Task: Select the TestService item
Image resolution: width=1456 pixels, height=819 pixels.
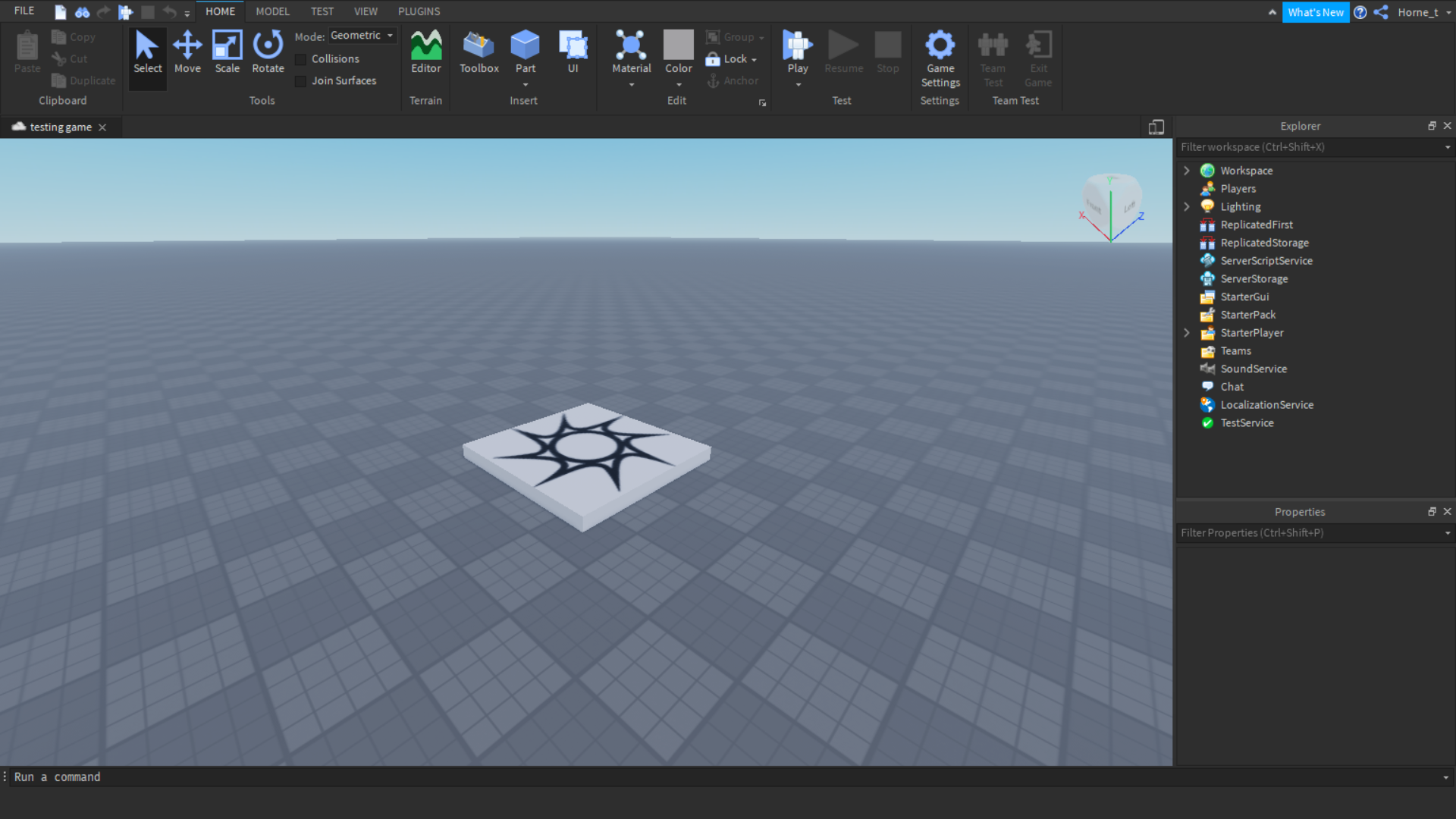Action: [1247, 423]
